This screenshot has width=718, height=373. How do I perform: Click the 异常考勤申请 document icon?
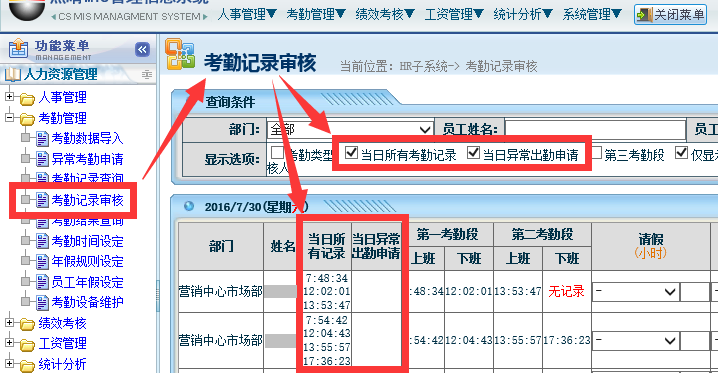(42, 159)
